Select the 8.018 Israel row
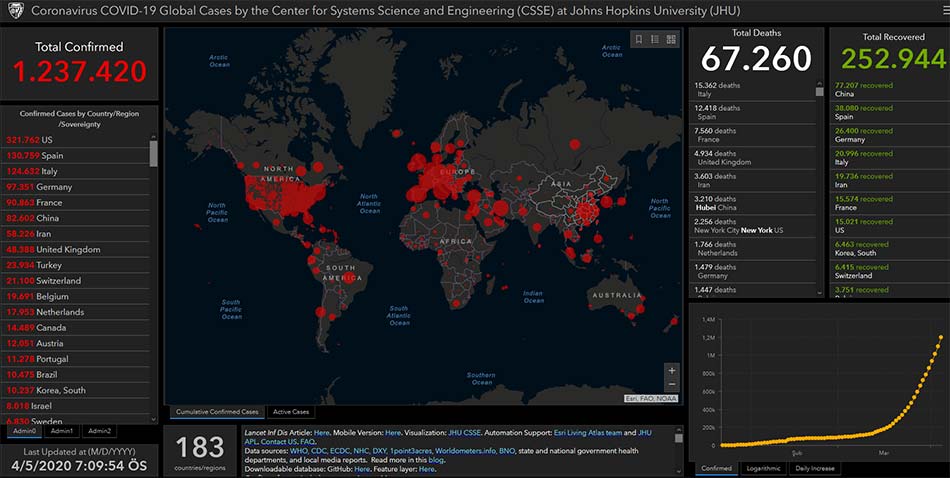 (75, 407)
